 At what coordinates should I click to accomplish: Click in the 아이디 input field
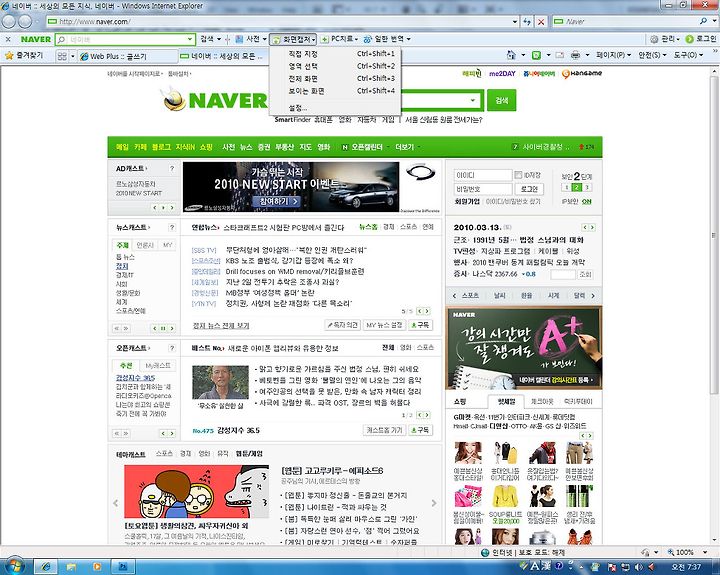pyautogui.click(x=483, y=175)
